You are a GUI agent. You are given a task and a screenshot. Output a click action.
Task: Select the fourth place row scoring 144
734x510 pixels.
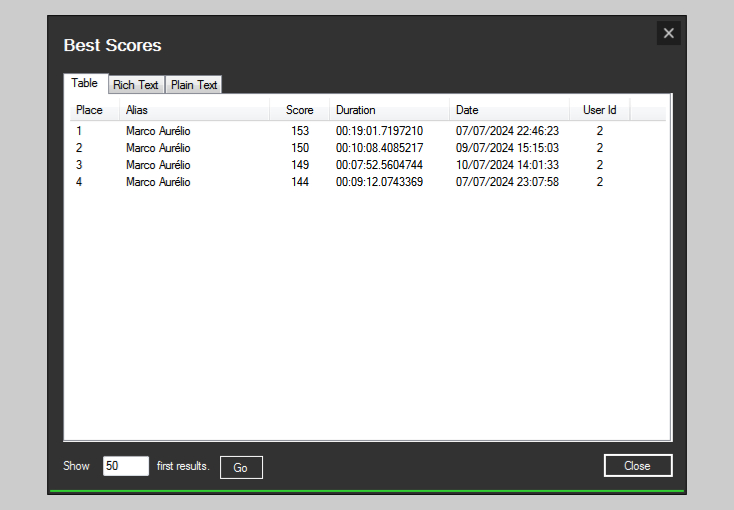pos(300,182)
